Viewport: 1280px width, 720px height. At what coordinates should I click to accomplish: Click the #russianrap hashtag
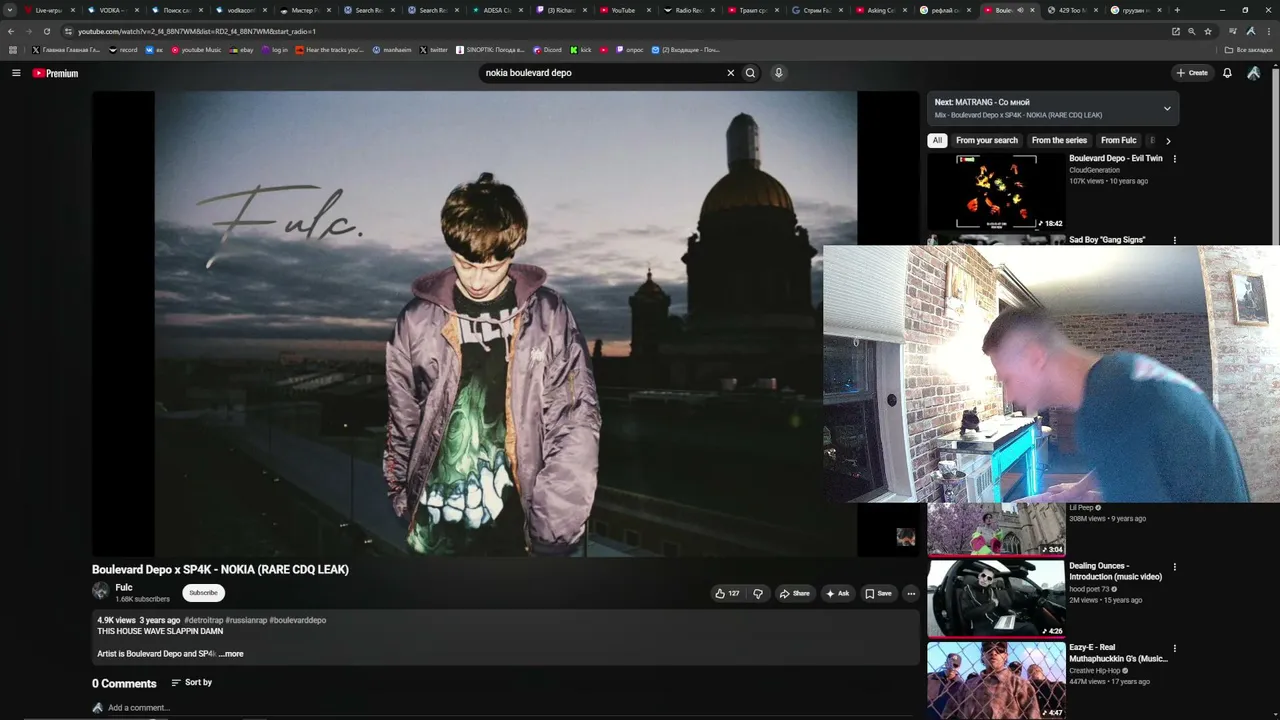[246, 620]
